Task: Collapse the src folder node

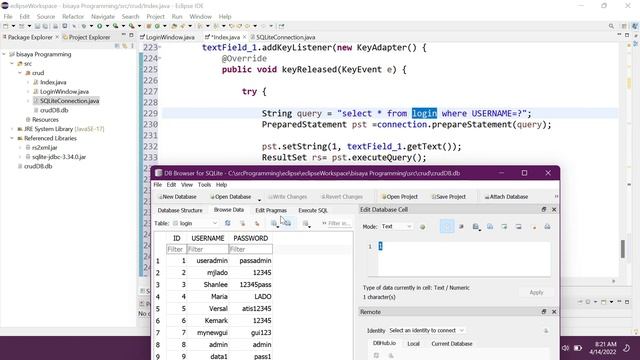Action: pyautogui.click(x=12, y=64)
